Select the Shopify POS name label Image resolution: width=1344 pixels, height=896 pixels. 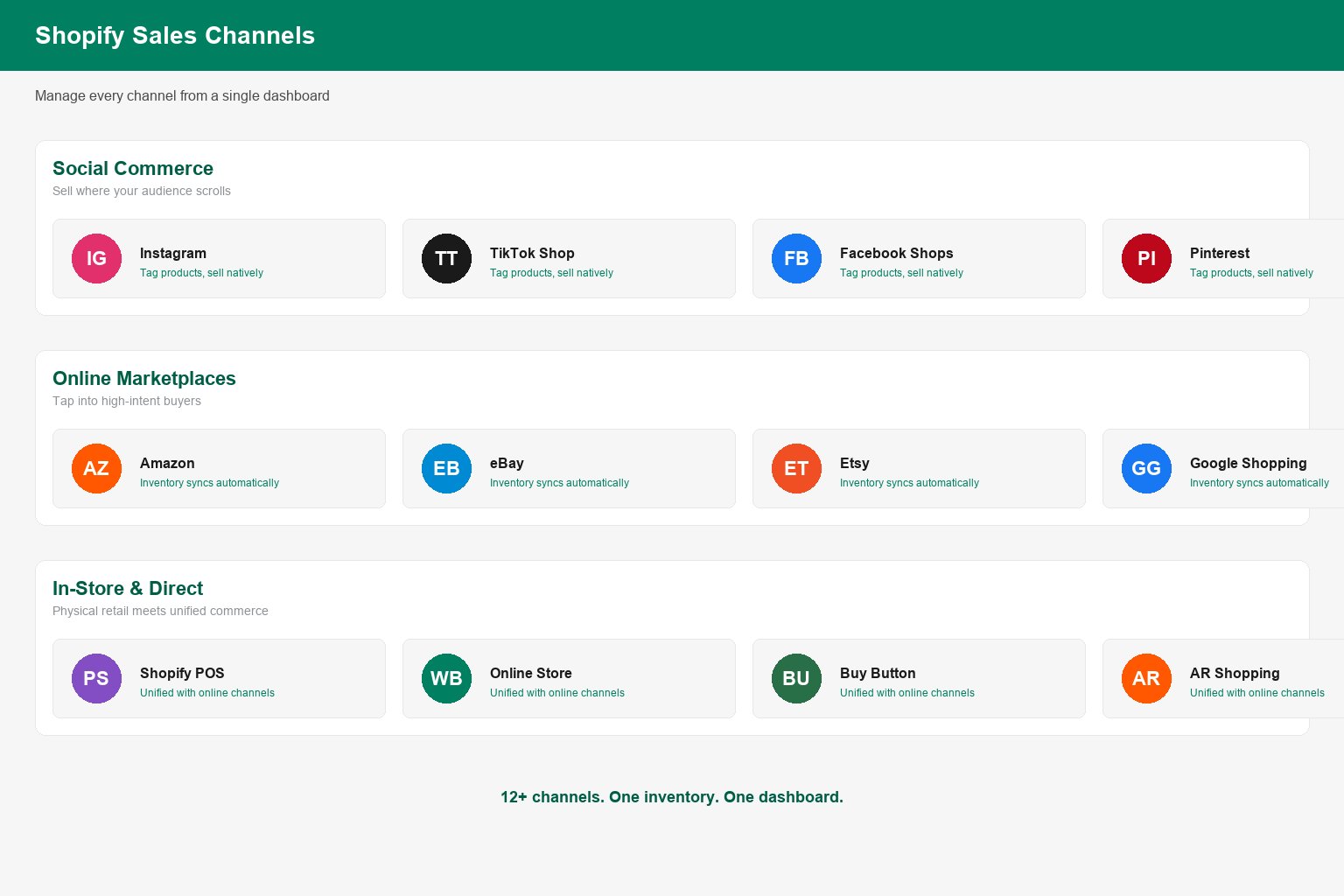[x=182, y=673]
